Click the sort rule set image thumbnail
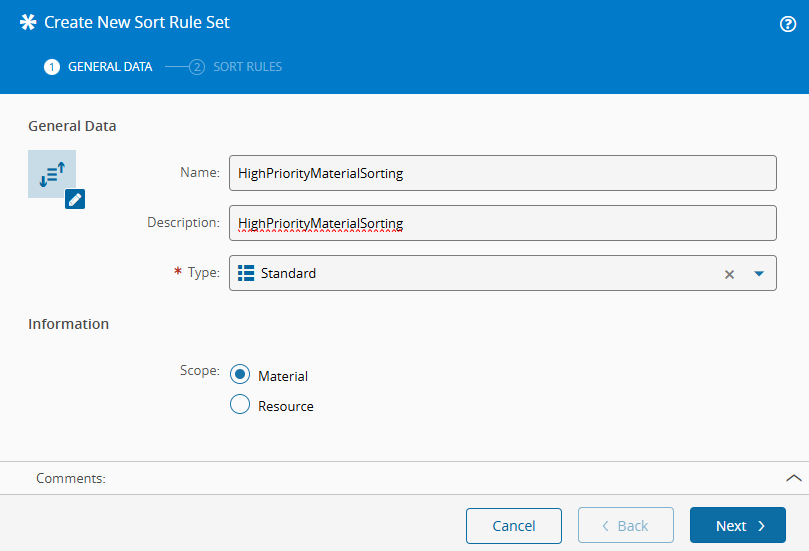The image size is (809, 551). click(x=50, y=173)
